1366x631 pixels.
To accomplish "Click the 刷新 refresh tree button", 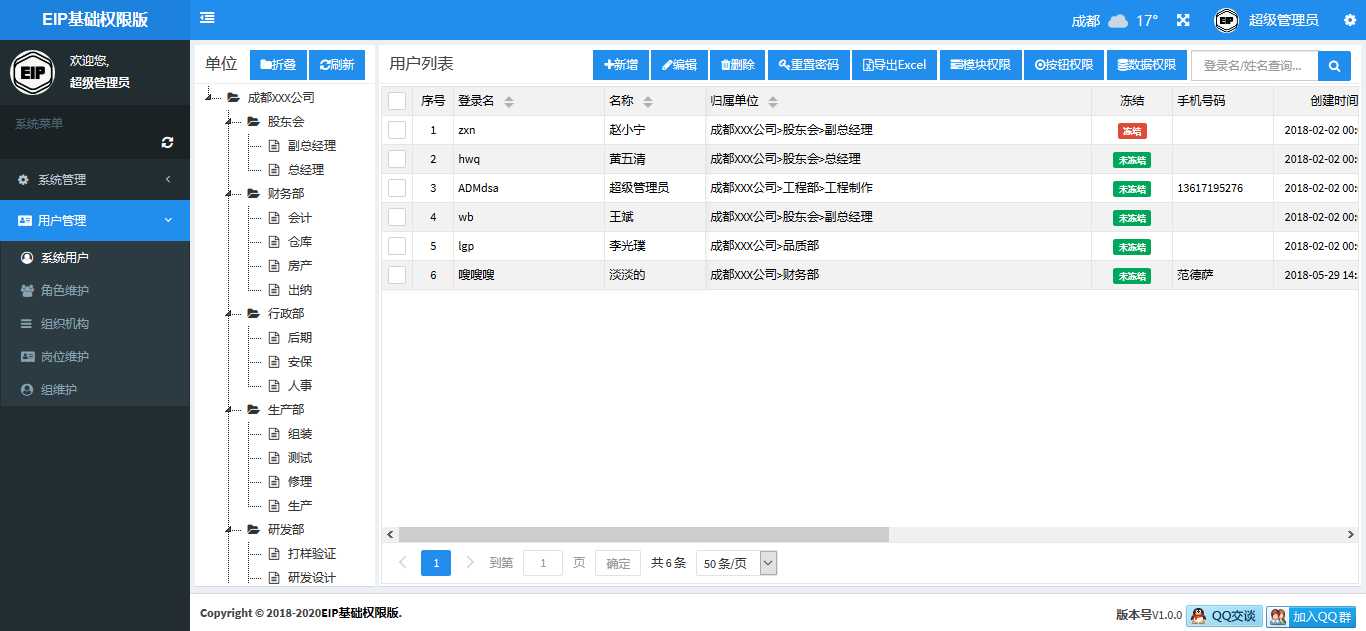I will [337, 65].
